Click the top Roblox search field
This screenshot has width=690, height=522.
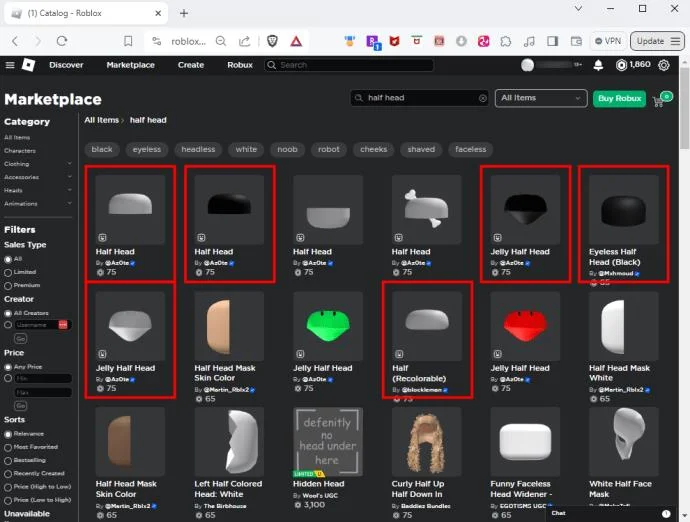[349, 65]
